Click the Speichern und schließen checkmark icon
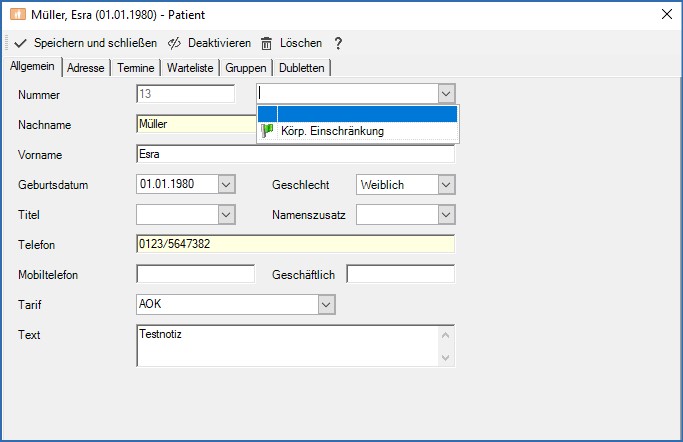 coord(20,44)
